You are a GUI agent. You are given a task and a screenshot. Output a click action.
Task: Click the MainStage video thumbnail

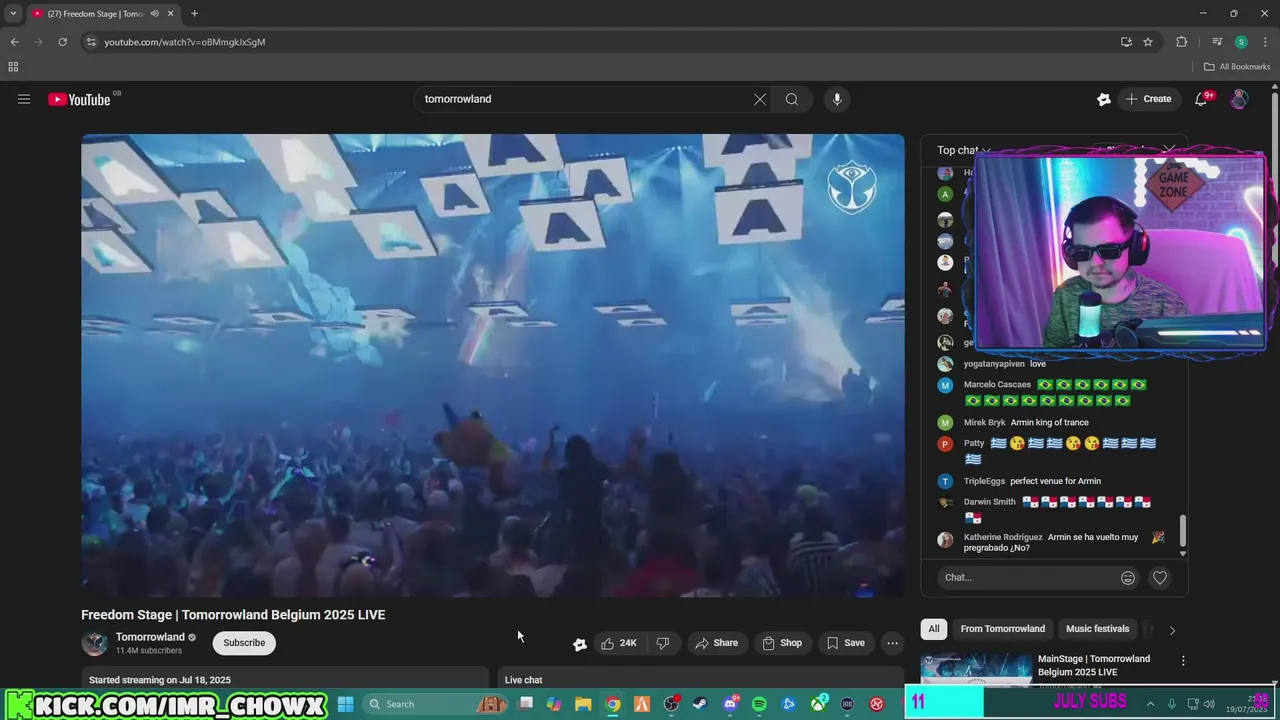pos(976,671)
